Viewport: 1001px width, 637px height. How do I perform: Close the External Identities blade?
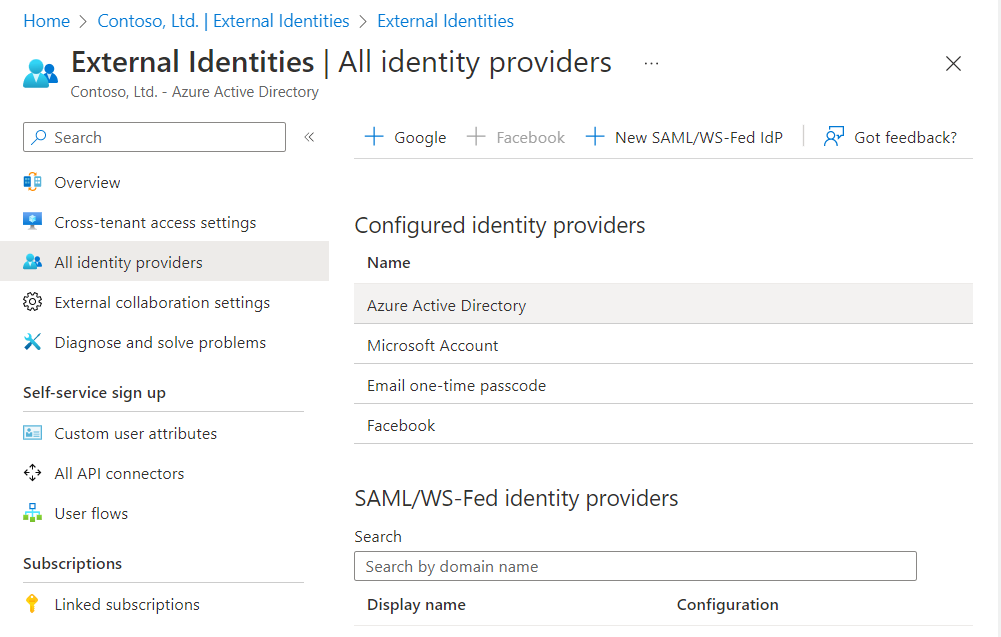coord(953,64)
